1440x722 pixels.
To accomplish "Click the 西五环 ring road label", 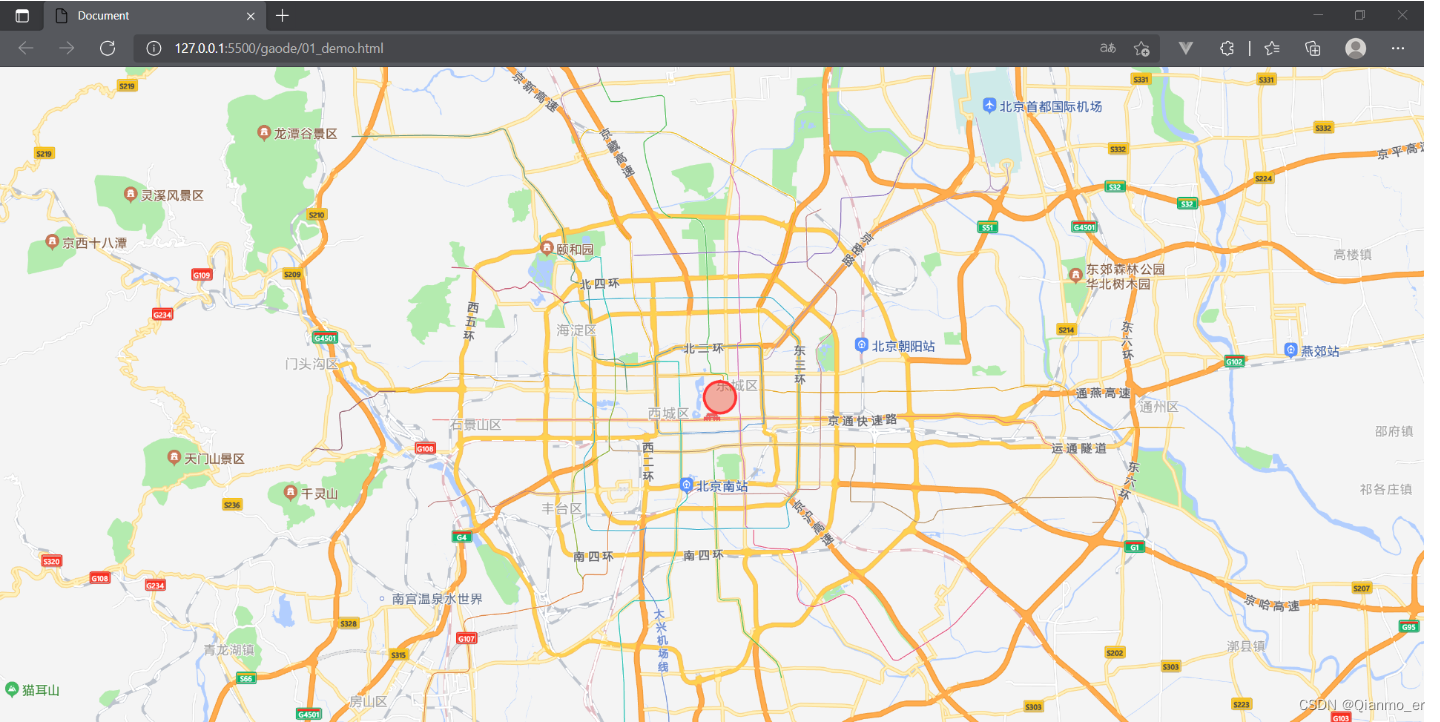I will pos(471,322).
